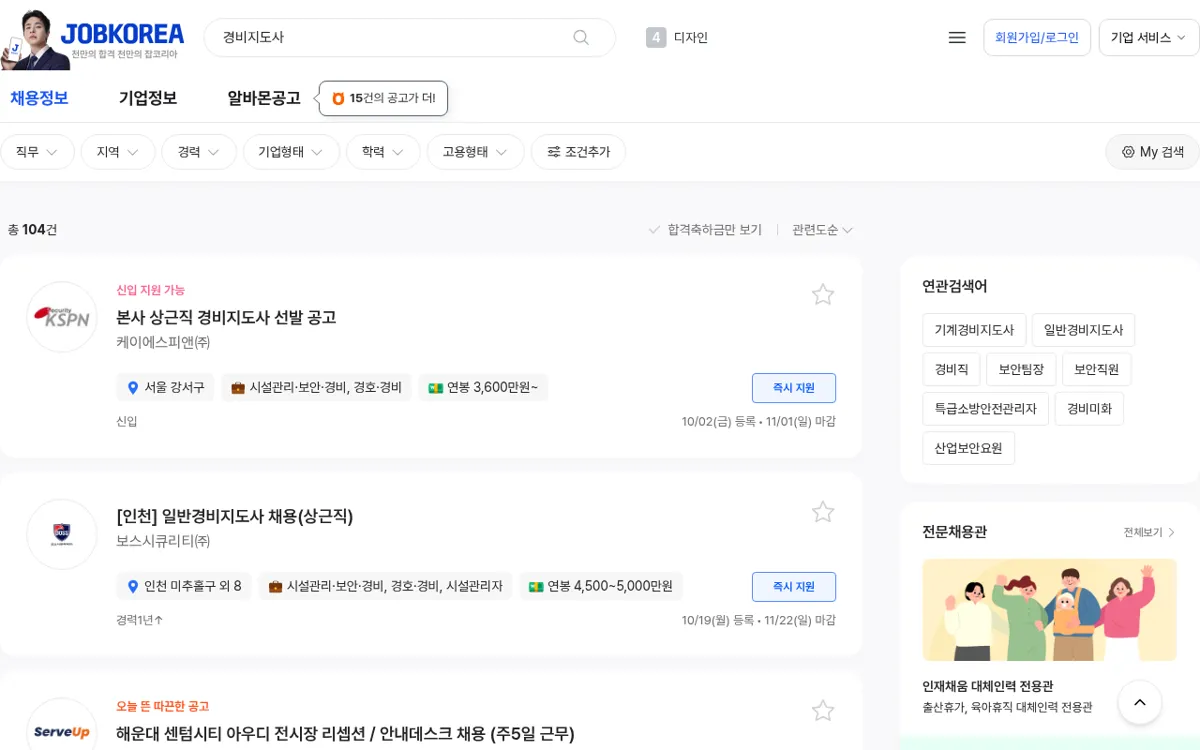The image size is (1200, 750).
Task: Open 본사 상근직 경비지도사 선발 공고
Action: [226, 317]
